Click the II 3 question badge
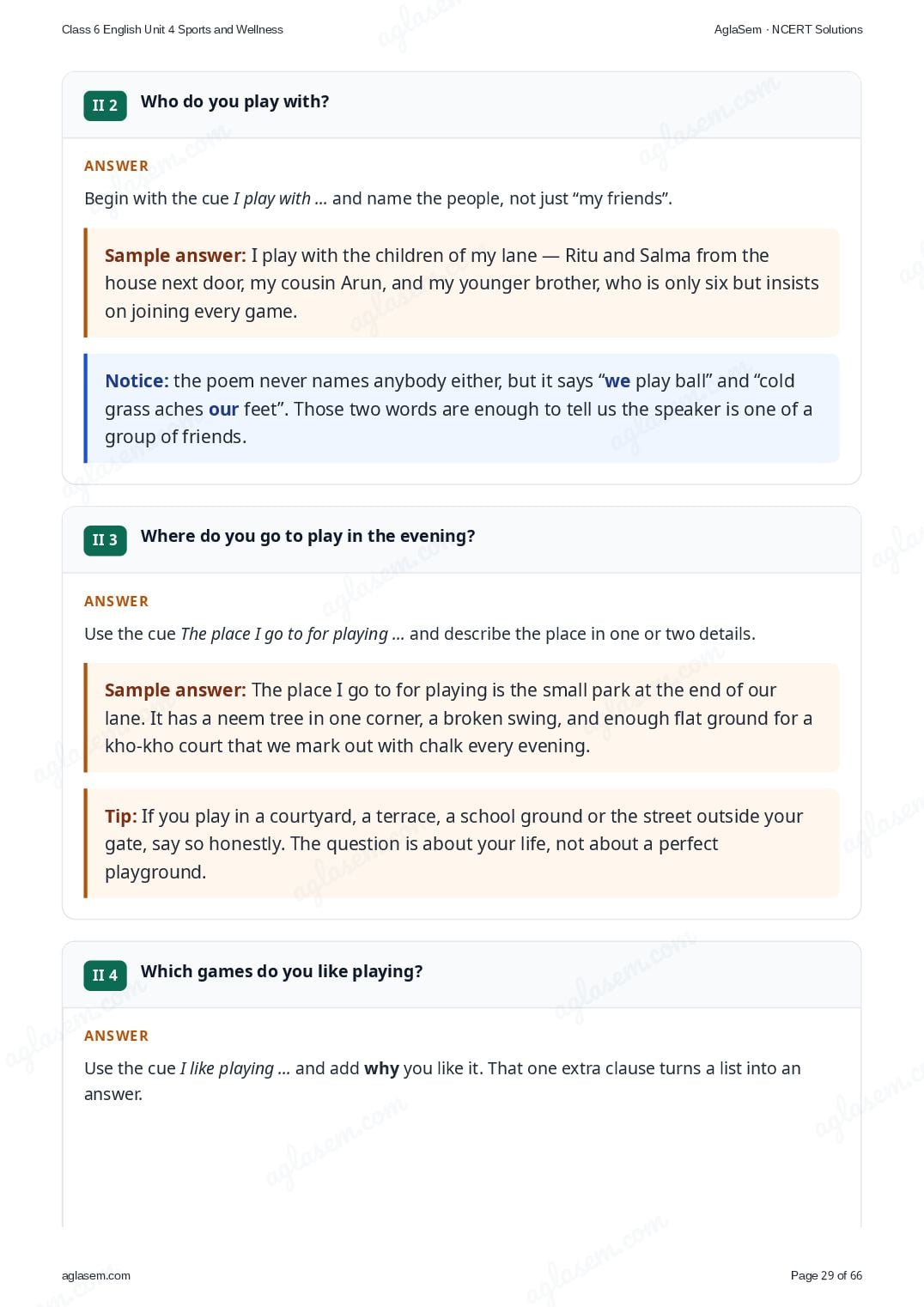The image size is (924, 1307). point(105,540)
